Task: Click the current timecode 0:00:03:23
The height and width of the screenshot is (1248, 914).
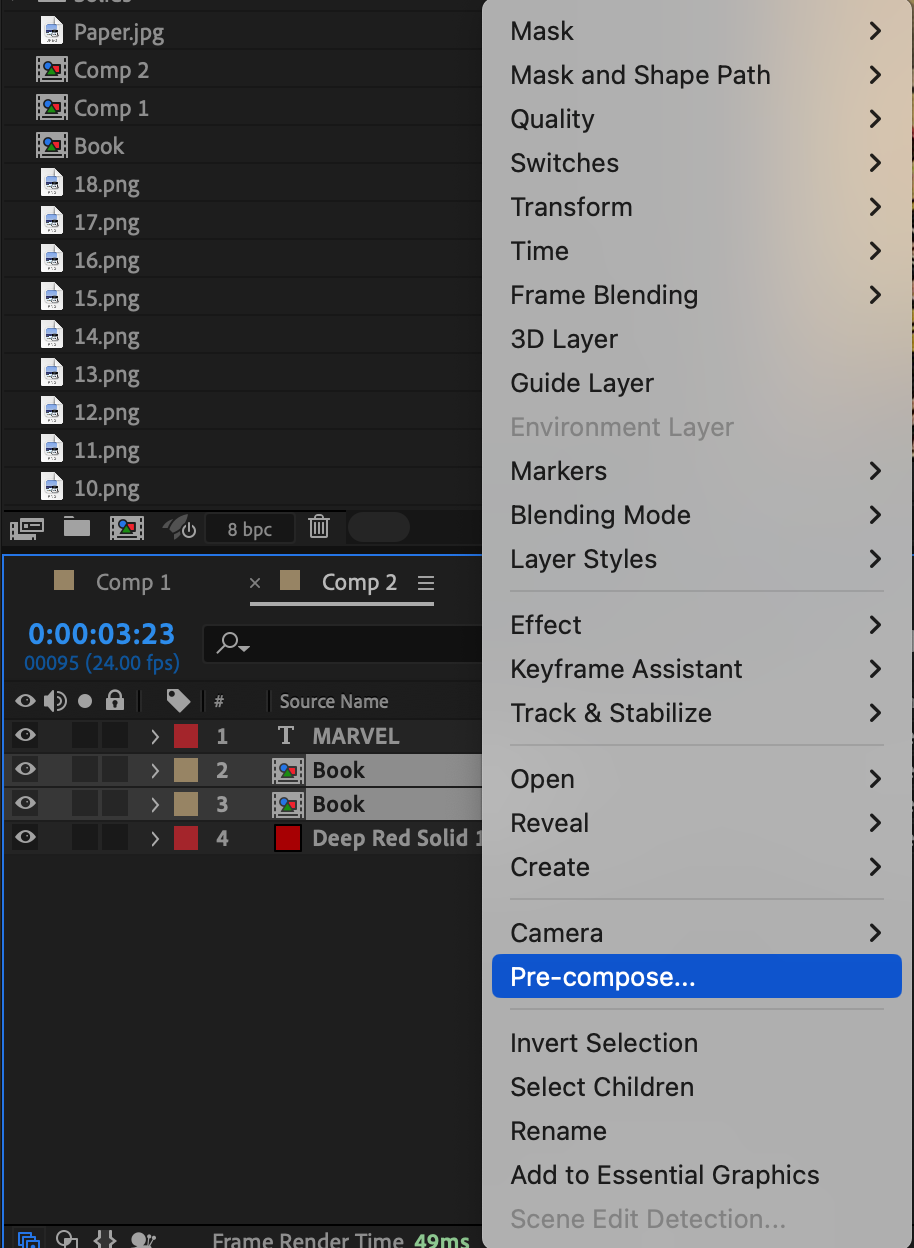Action: [x=101, y=634]
